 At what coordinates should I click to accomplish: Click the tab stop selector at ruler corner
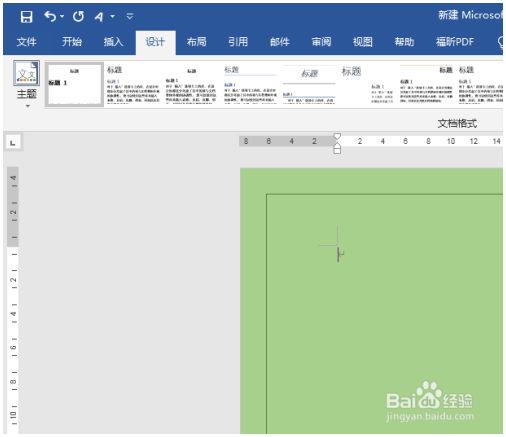pos(13,142)
